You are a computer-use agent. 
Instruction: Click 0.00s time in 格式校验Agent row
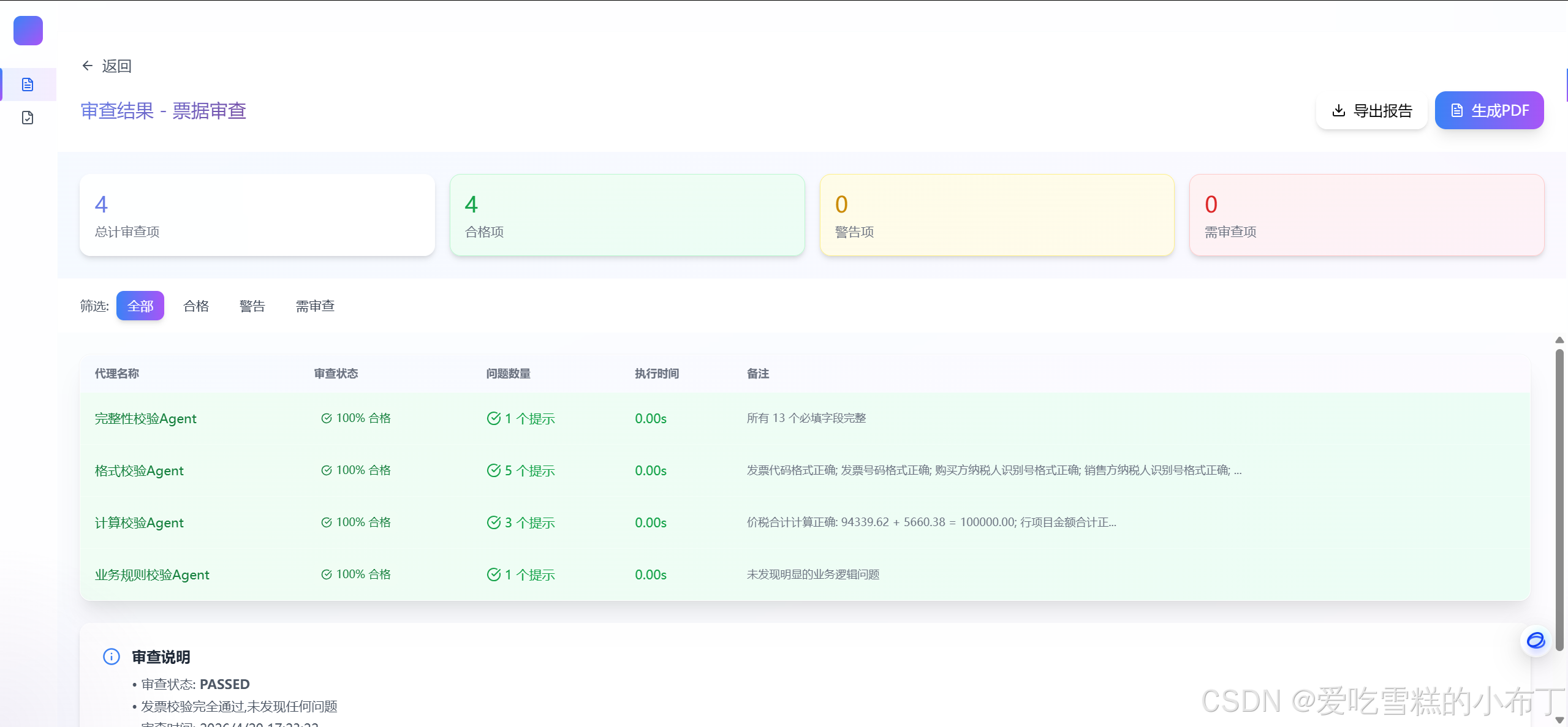tap(651, 470)
